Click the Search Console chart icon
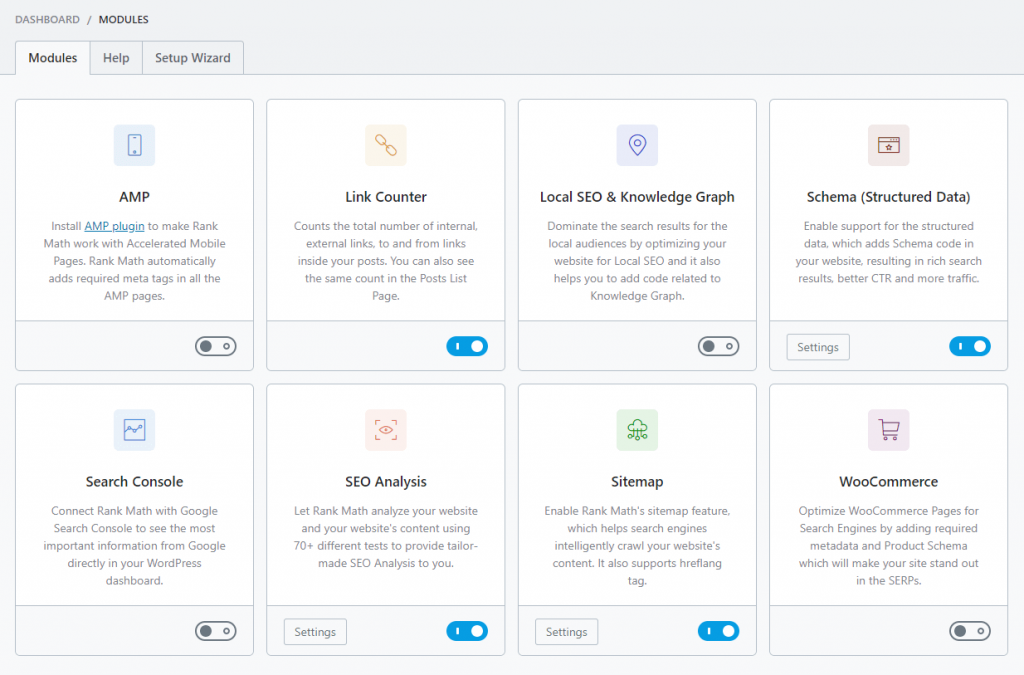 [135, 430]
